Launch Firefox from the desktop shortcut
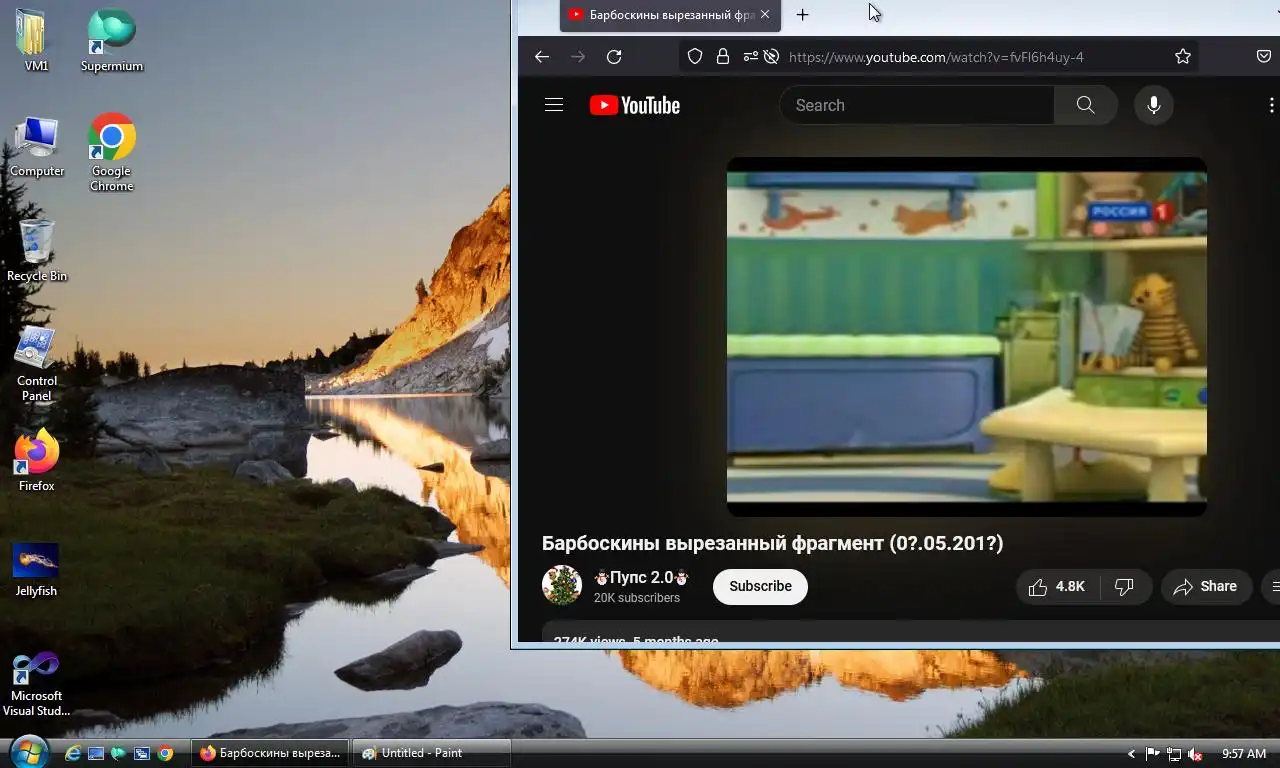 click(x=37, y=461)
